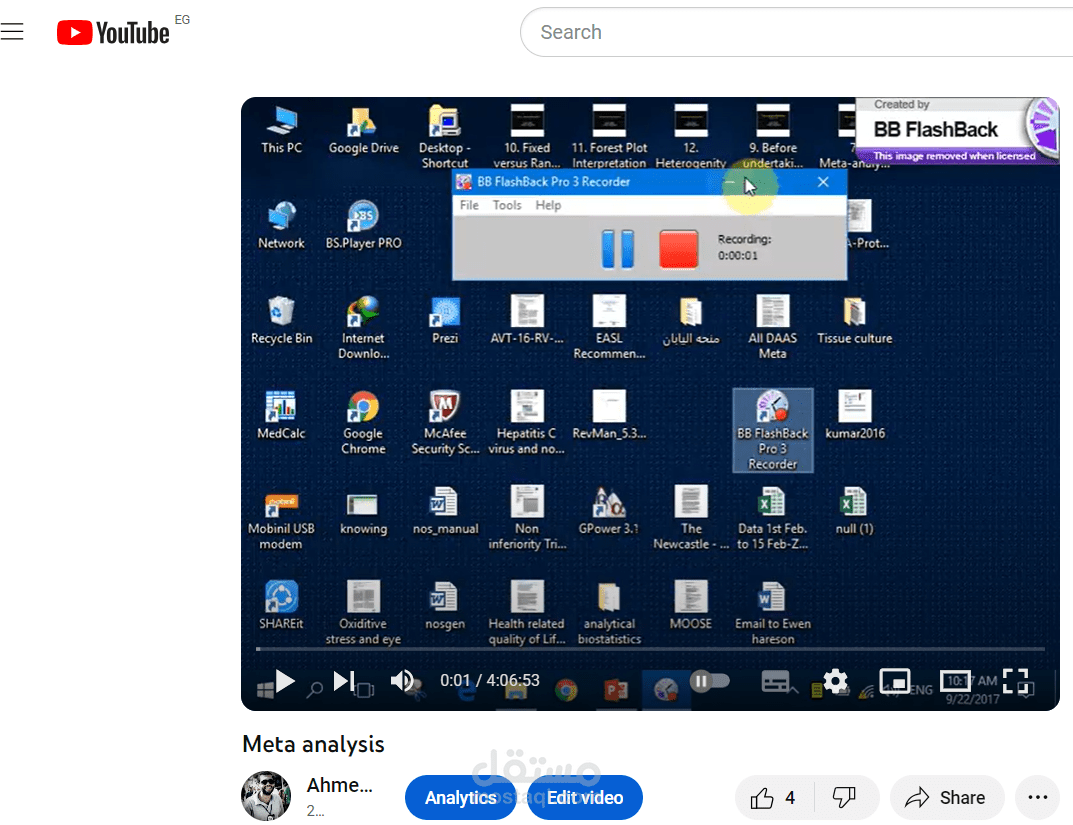Select BB FlashBack Pro 3 Recorder shortcut
The image size is (1073, 825).
pyautogui.click(x=773, y=430)
